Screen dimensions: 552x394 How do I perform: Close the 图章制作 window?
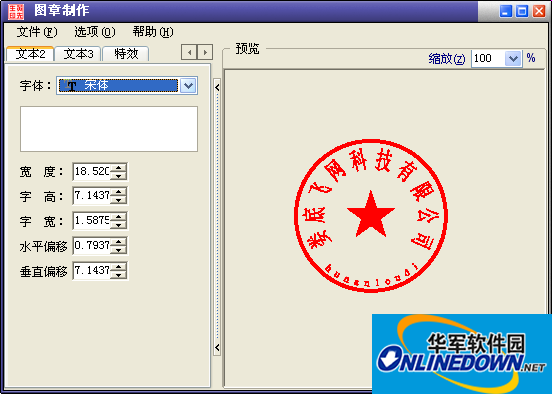[x=539, y=11]
